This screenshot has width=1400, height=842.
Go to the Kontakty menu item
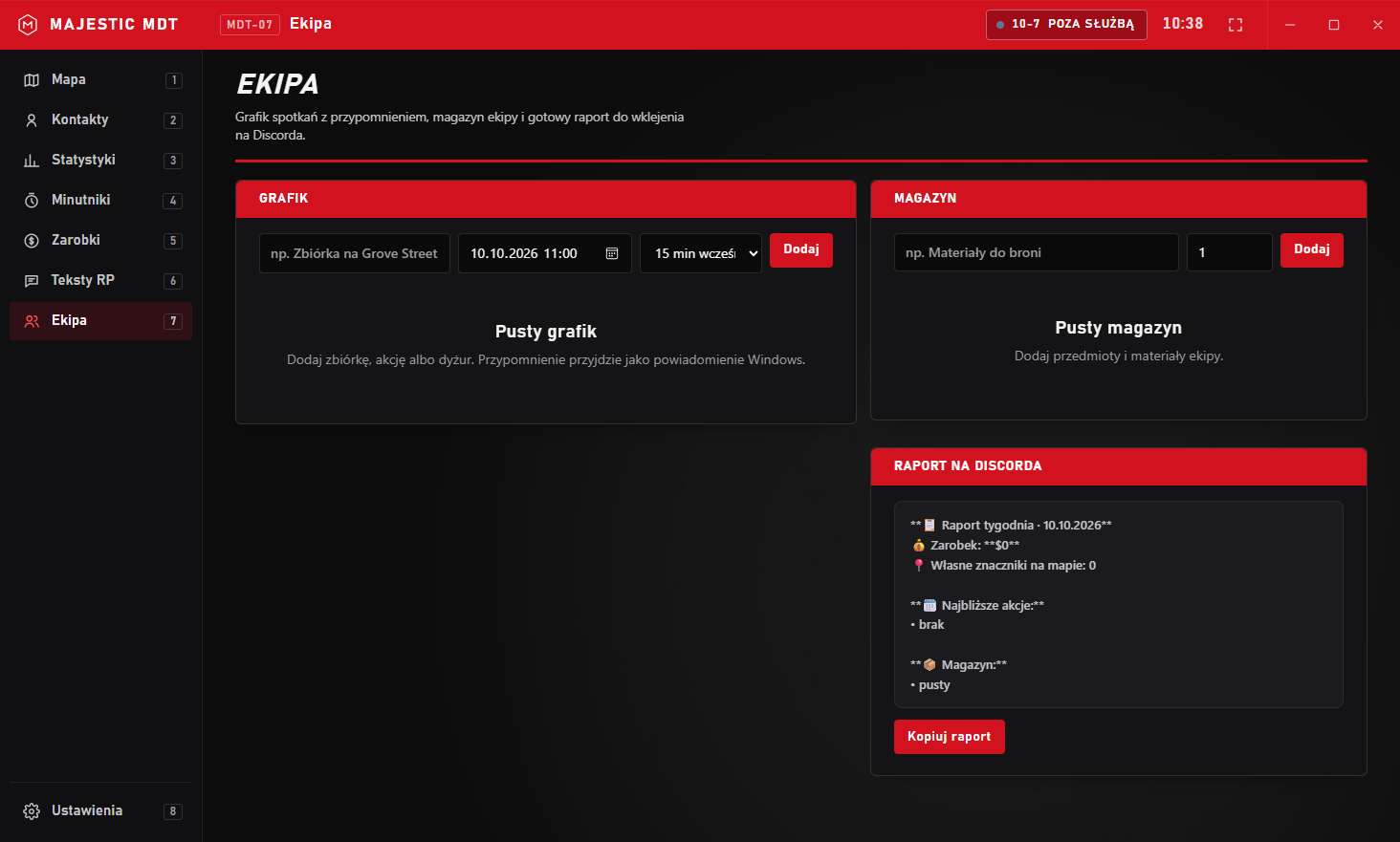(100, 120)
